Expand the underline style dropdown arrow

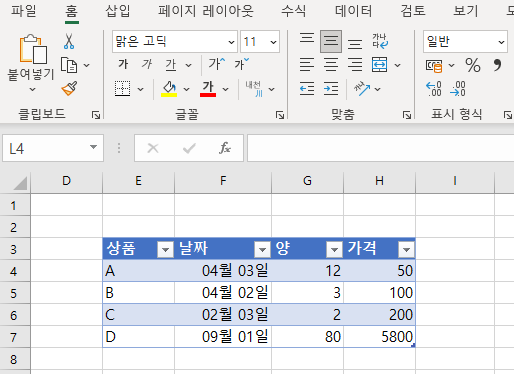click(189, 65)
